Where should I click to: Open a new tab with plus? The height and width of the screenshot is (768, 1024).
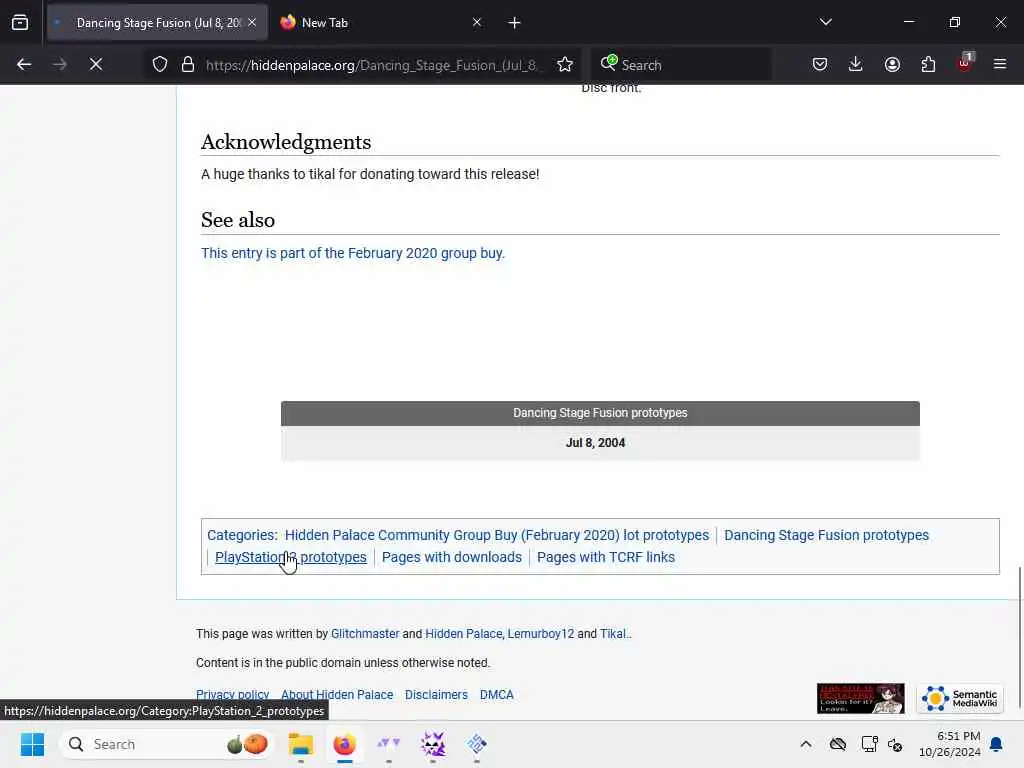(x=515, y=23)
